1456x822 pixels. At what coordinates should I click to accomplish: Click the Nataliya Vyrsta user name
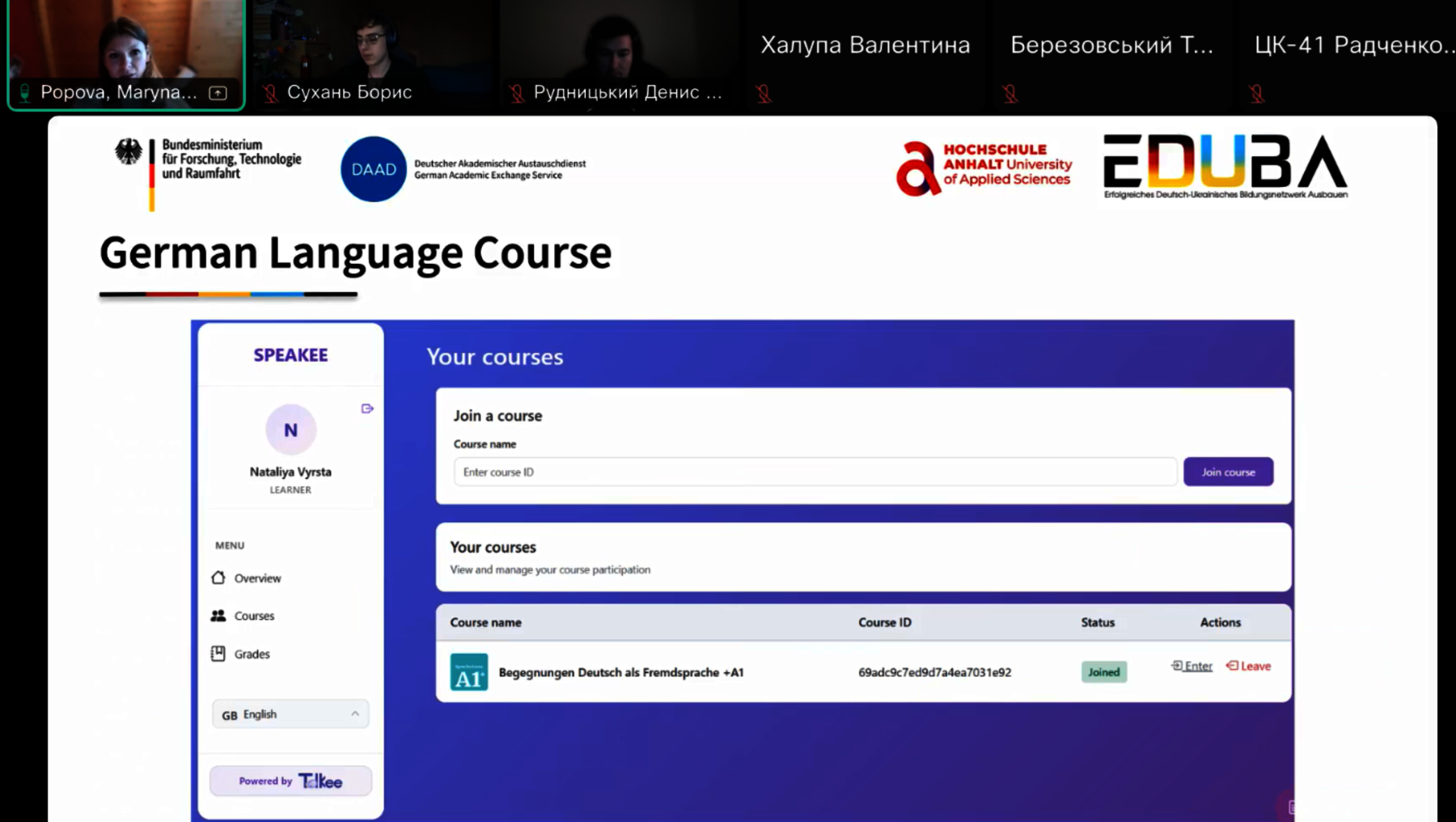(x=290, y=472)
